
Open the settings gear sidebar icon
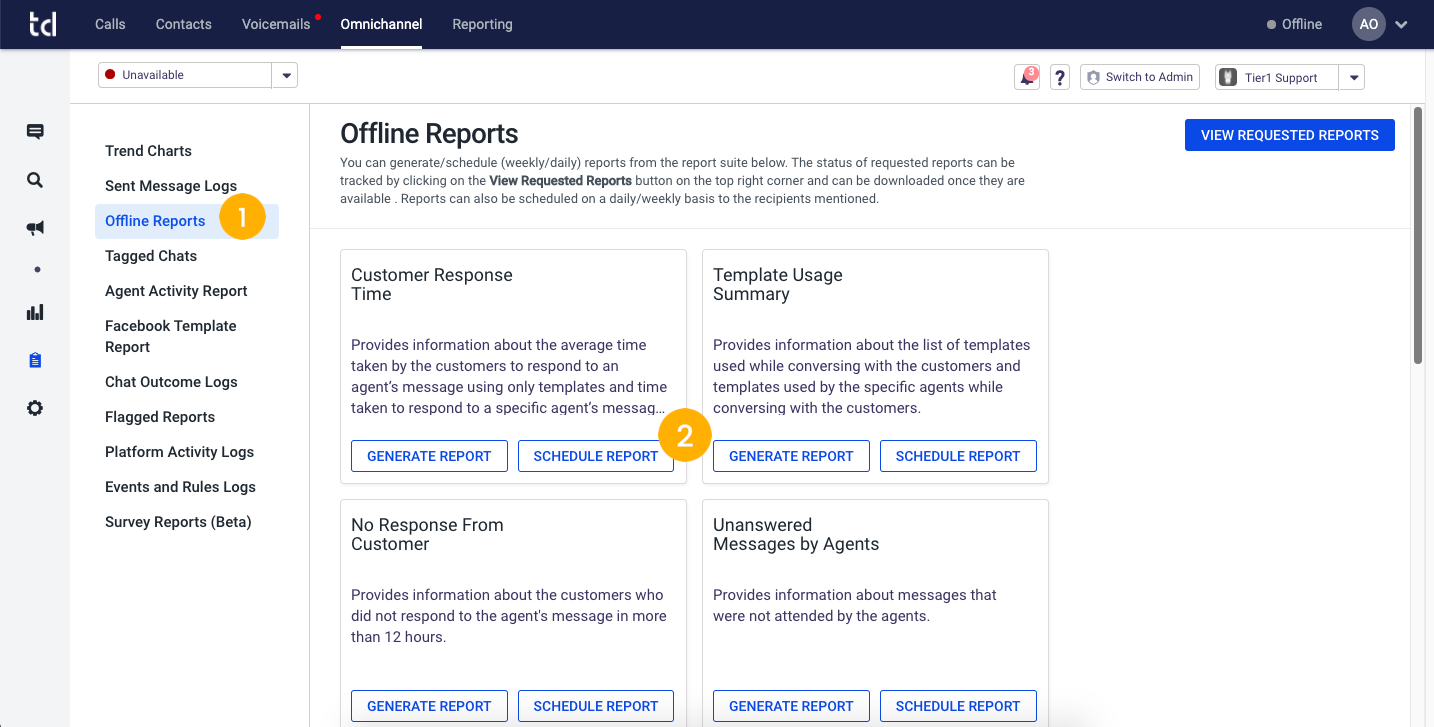pos(35,408)
